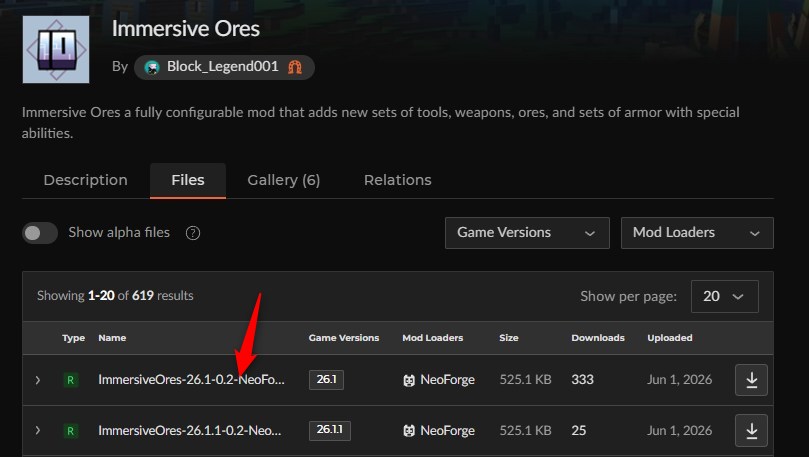Screen dimensions: 809x457
Task: Click the author avatar icon beside Block_Legend001
Action: [x=152, y=67]
